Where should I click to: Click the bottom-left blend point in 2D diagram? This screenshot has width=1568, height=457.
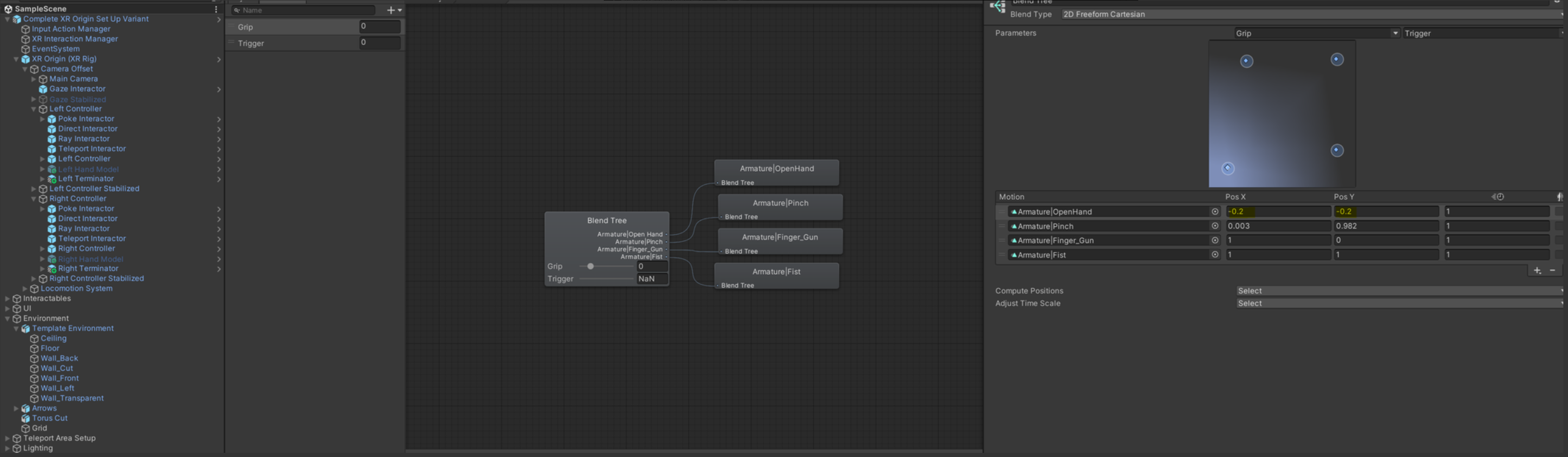[x=1228, y=169]
